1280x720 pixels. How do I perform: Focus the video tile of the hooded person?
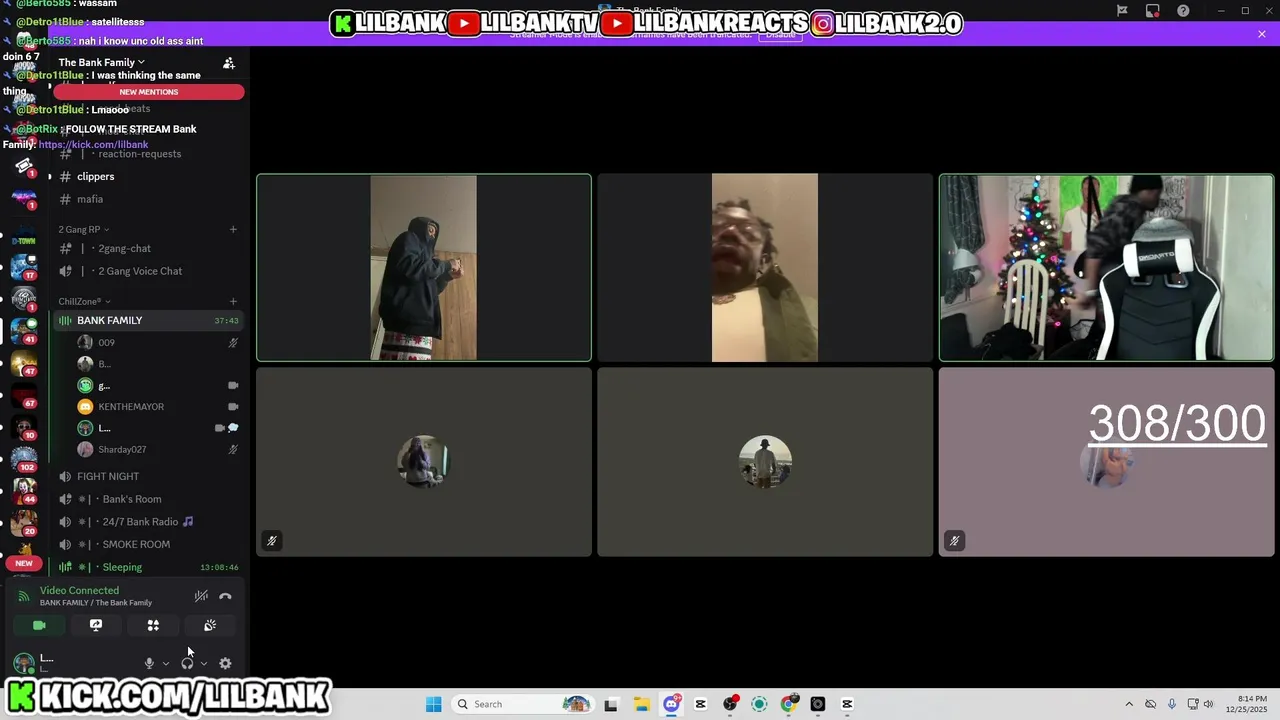point(424,268)
